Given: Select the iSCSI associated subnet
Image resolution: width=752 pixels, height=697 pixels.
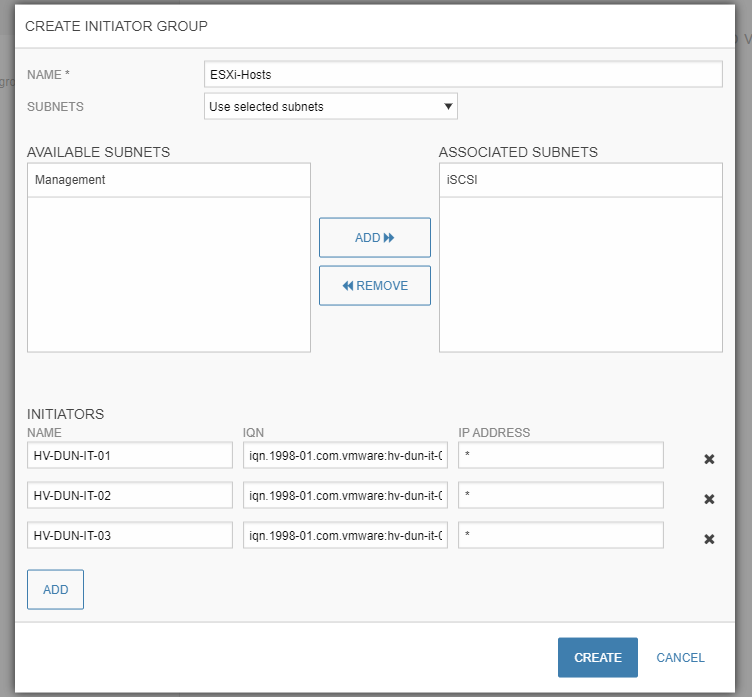Looking at the screenshot, I should click(x=581, y=180).
